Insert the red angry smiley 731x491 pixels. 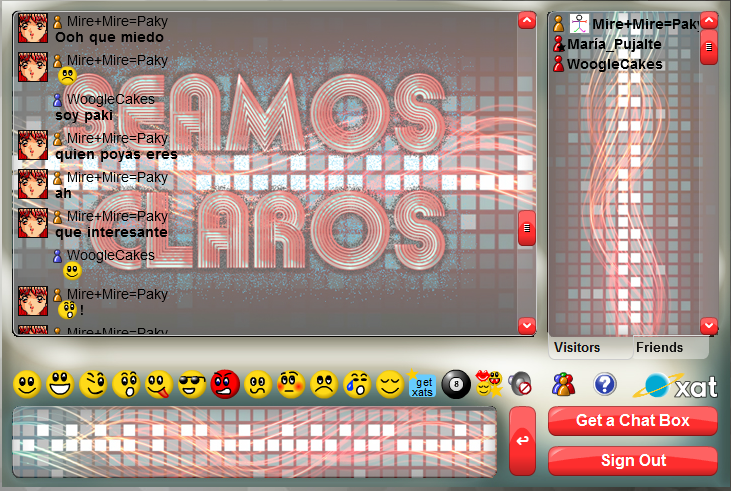(x=225, y=384)
